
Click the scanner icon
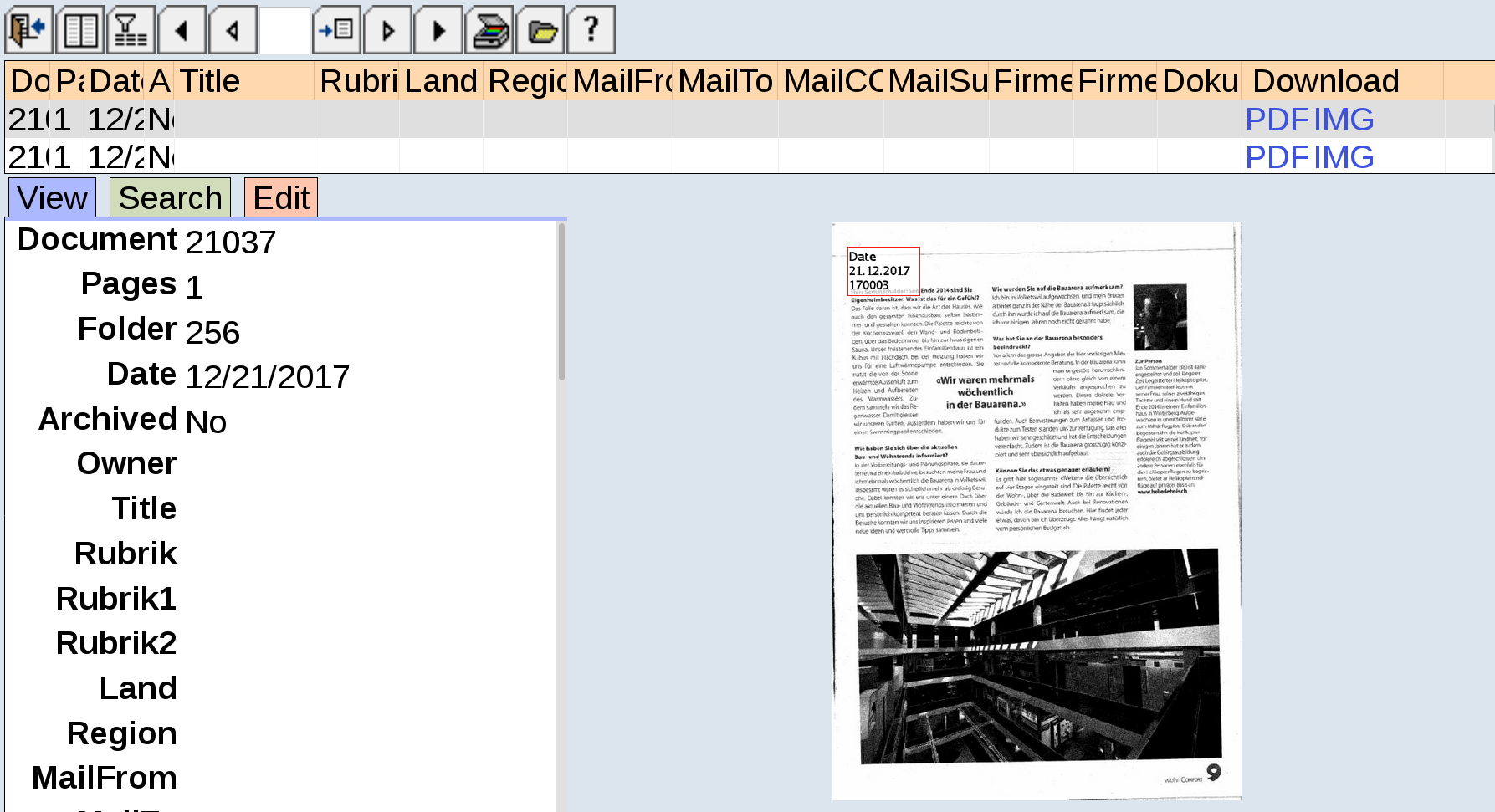tap(489, 31)
